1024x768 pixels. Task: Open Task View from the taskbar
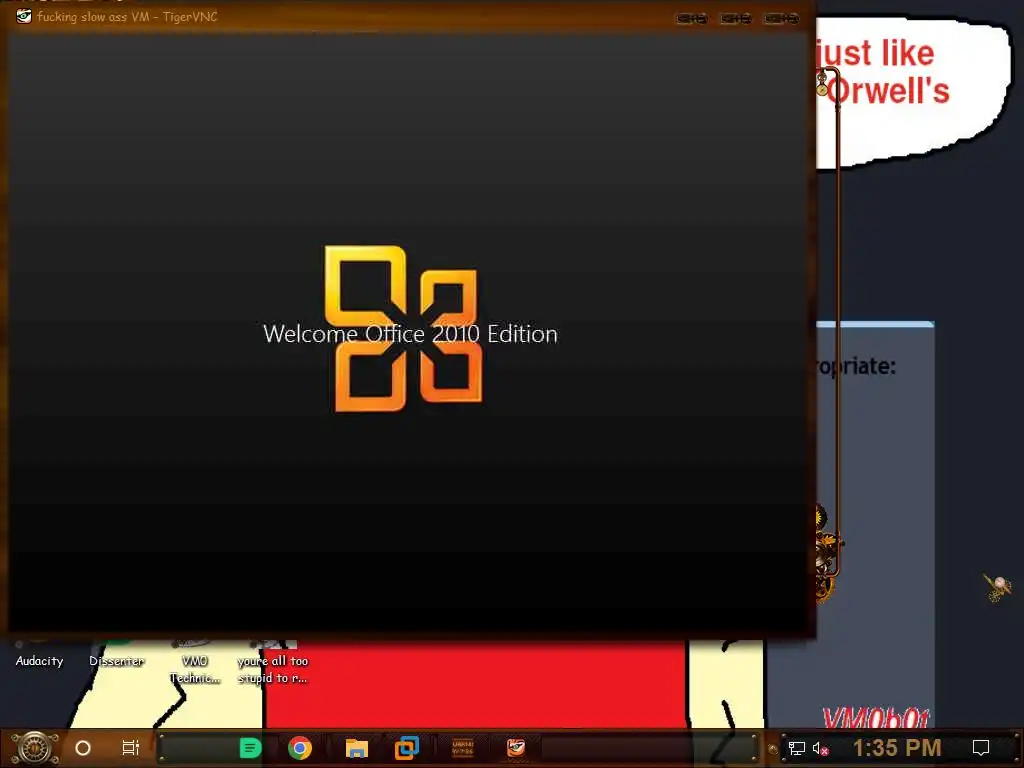[x=131, y=748]
